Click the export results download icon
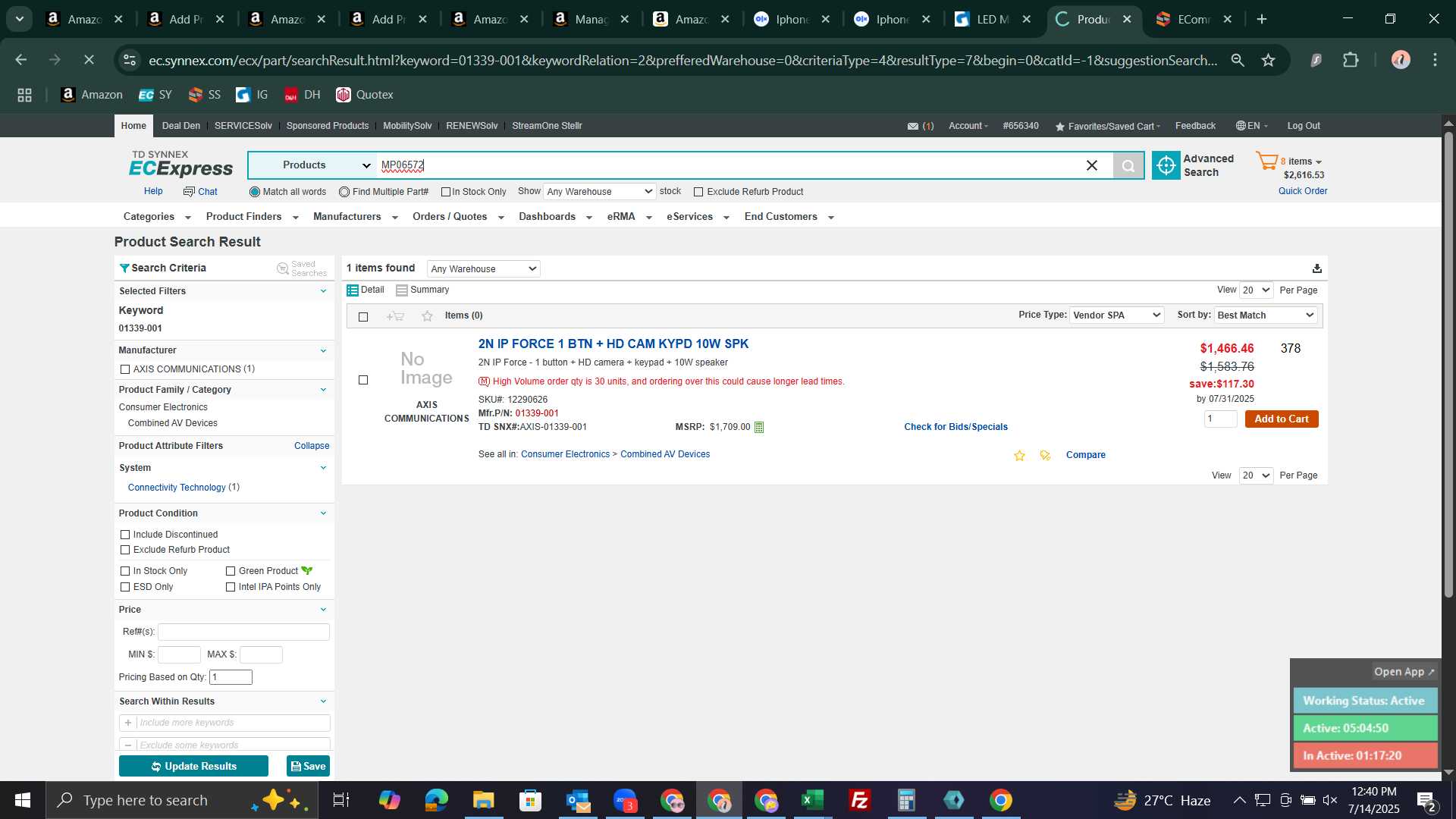 pos(1317,268)
